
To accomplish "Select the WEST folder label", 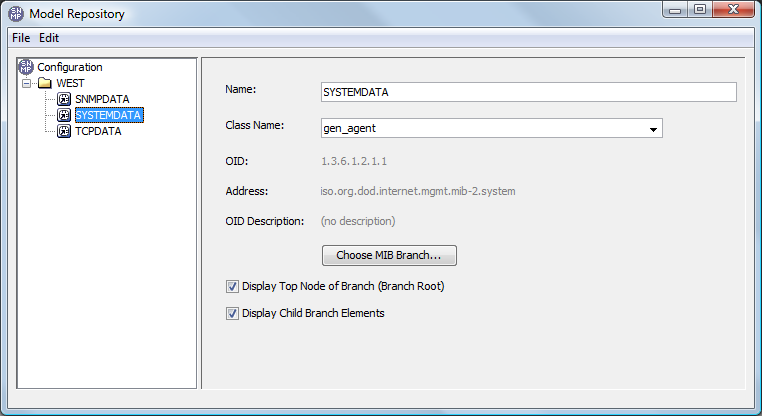I will tap(70, 83).
